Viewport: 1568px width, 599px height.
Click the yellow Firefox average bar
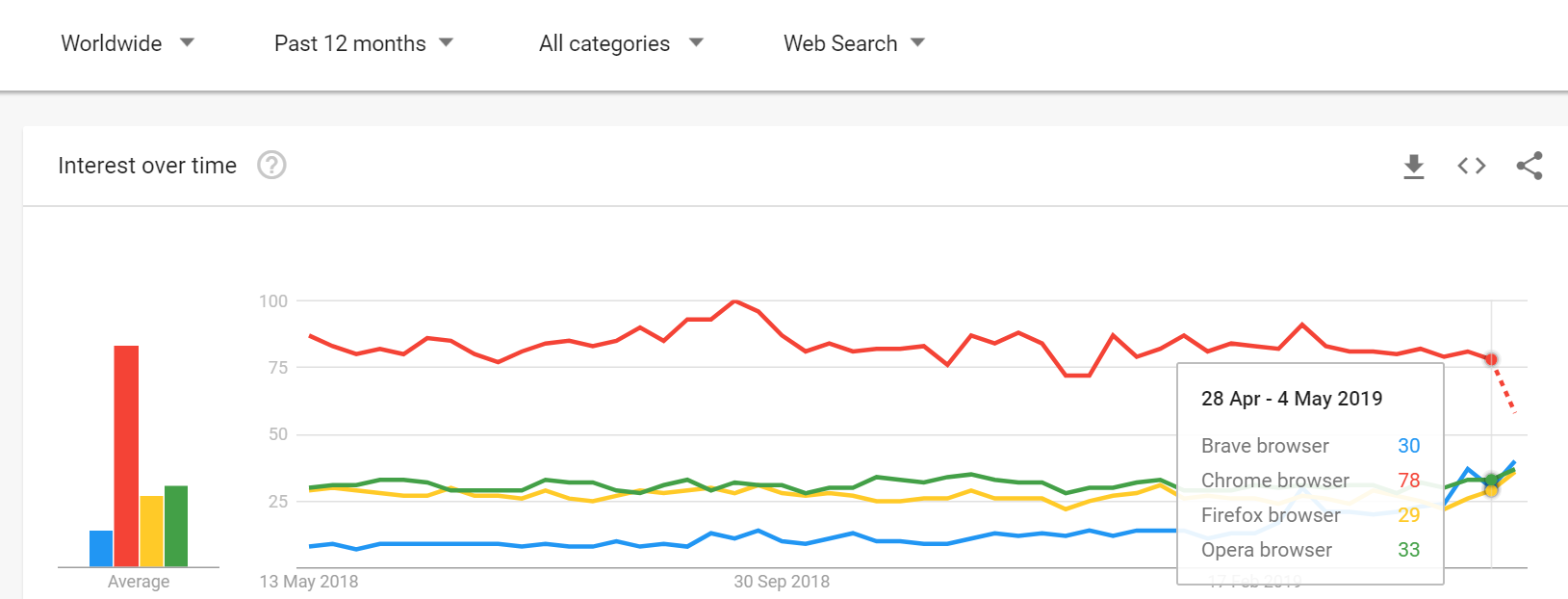tap(151, 531)
